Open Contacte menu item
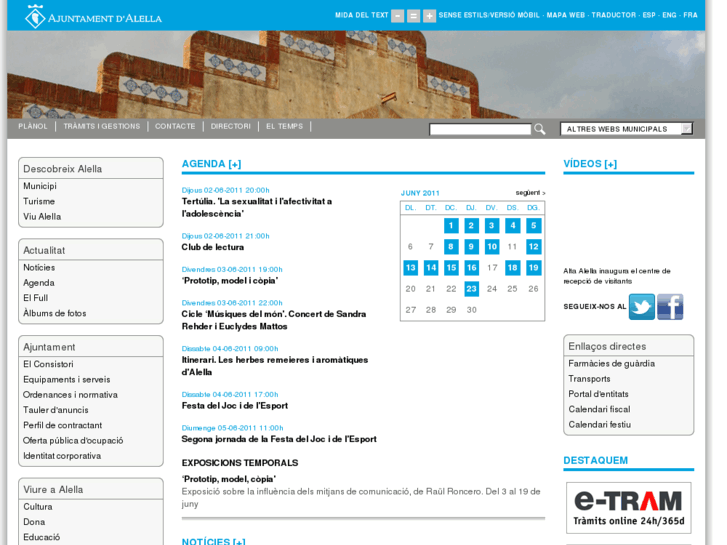Screen dimensions: 727x545 point(175,126)
